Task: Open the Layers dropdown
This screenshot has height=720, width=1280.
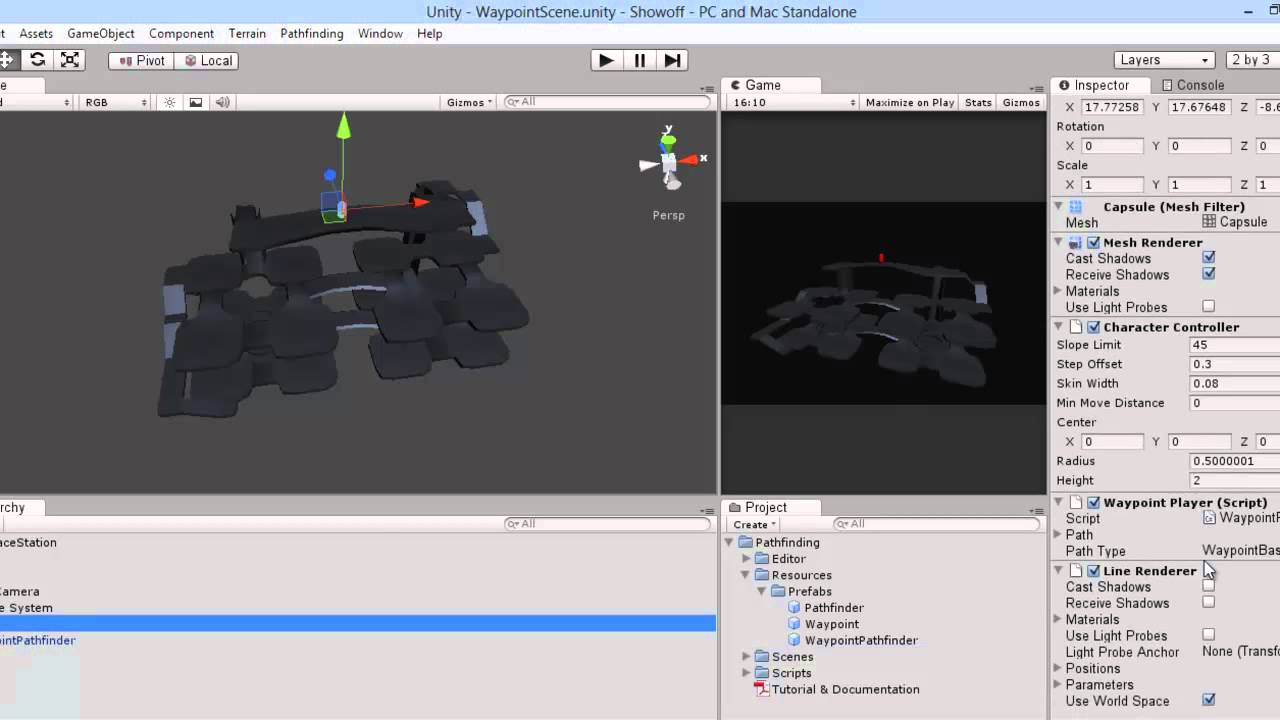Action: (x=1164, y=60)
